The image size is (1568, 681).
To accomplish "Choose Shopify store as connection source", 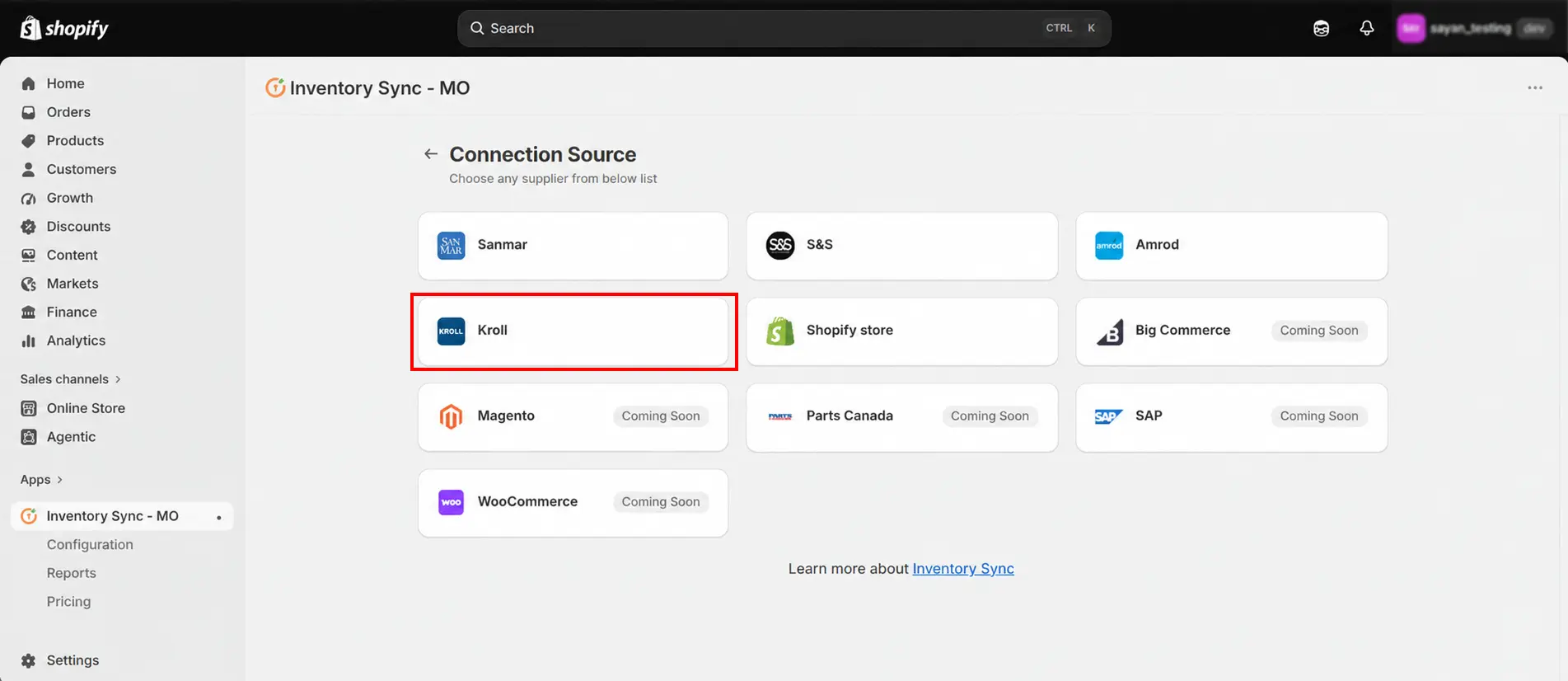I will pyautogui.click(x=901, y=331).
